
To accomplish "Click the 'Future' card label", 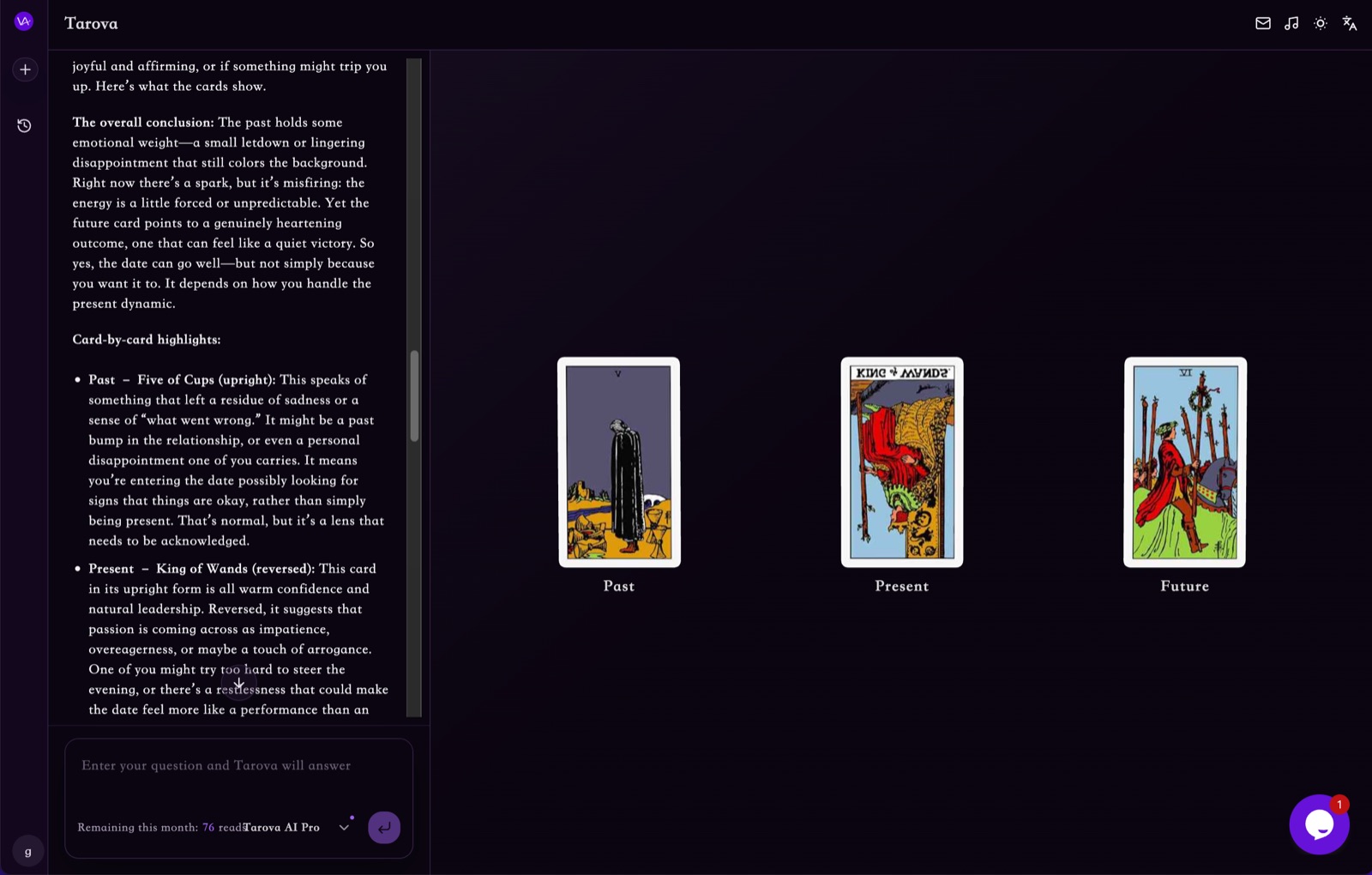I will (x=1185, y=587).
